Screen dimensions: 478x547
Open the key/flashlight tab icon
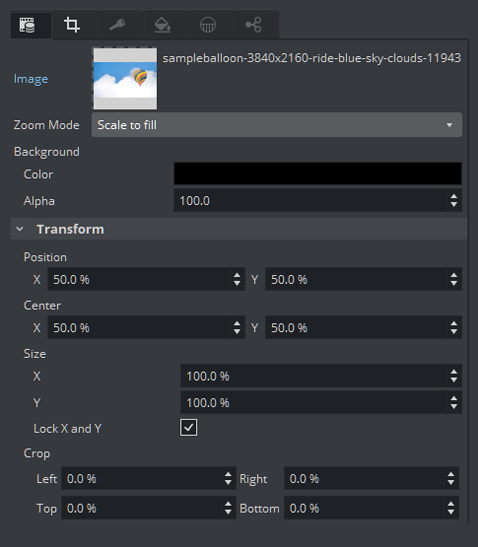click(x=117, y=25)
